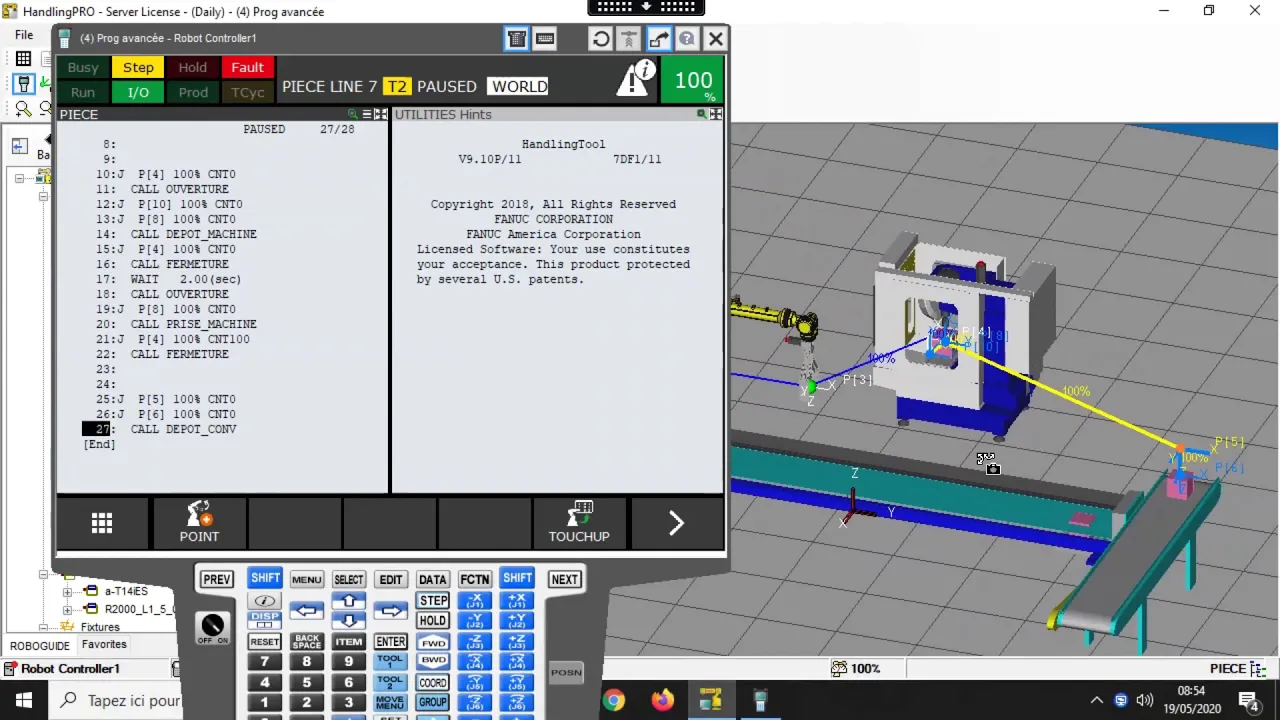Click the POSN key

(566, 672)
